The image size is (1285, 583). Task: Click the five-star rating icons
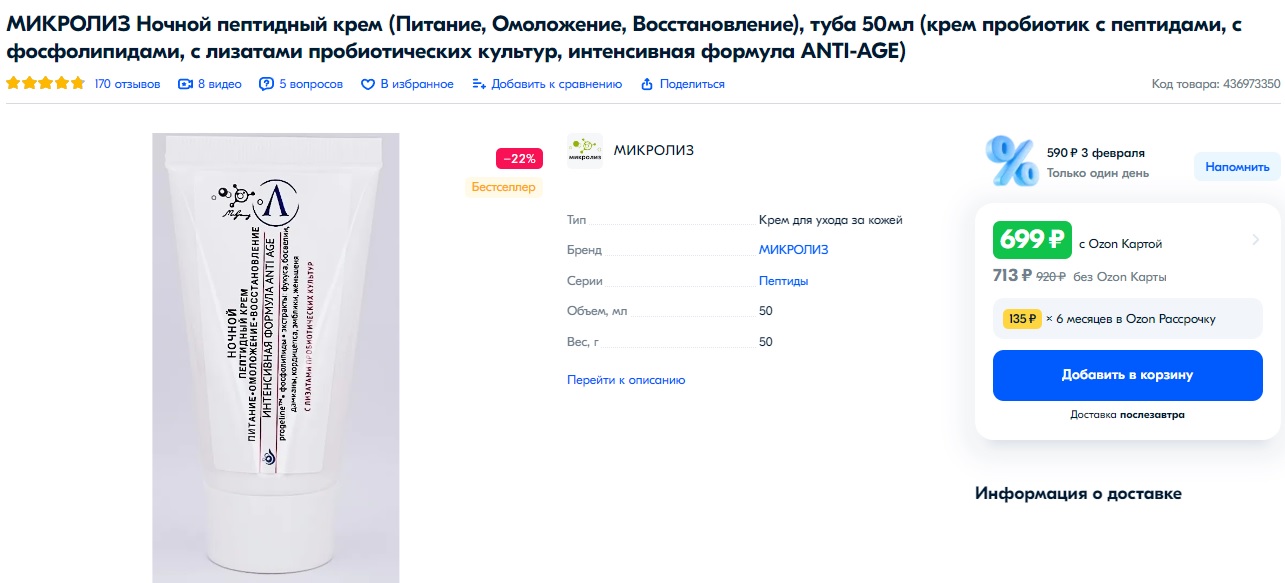pyautogui.click(x=45, y=84)
